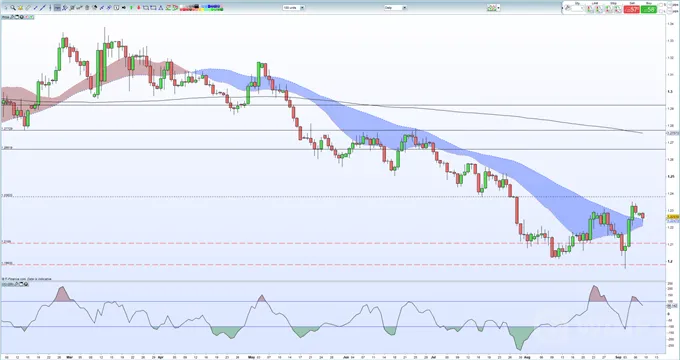Screen dimensions: 680x360
Task: Select the black right-arrow drawing tool
Action: [x=124, y=7]
